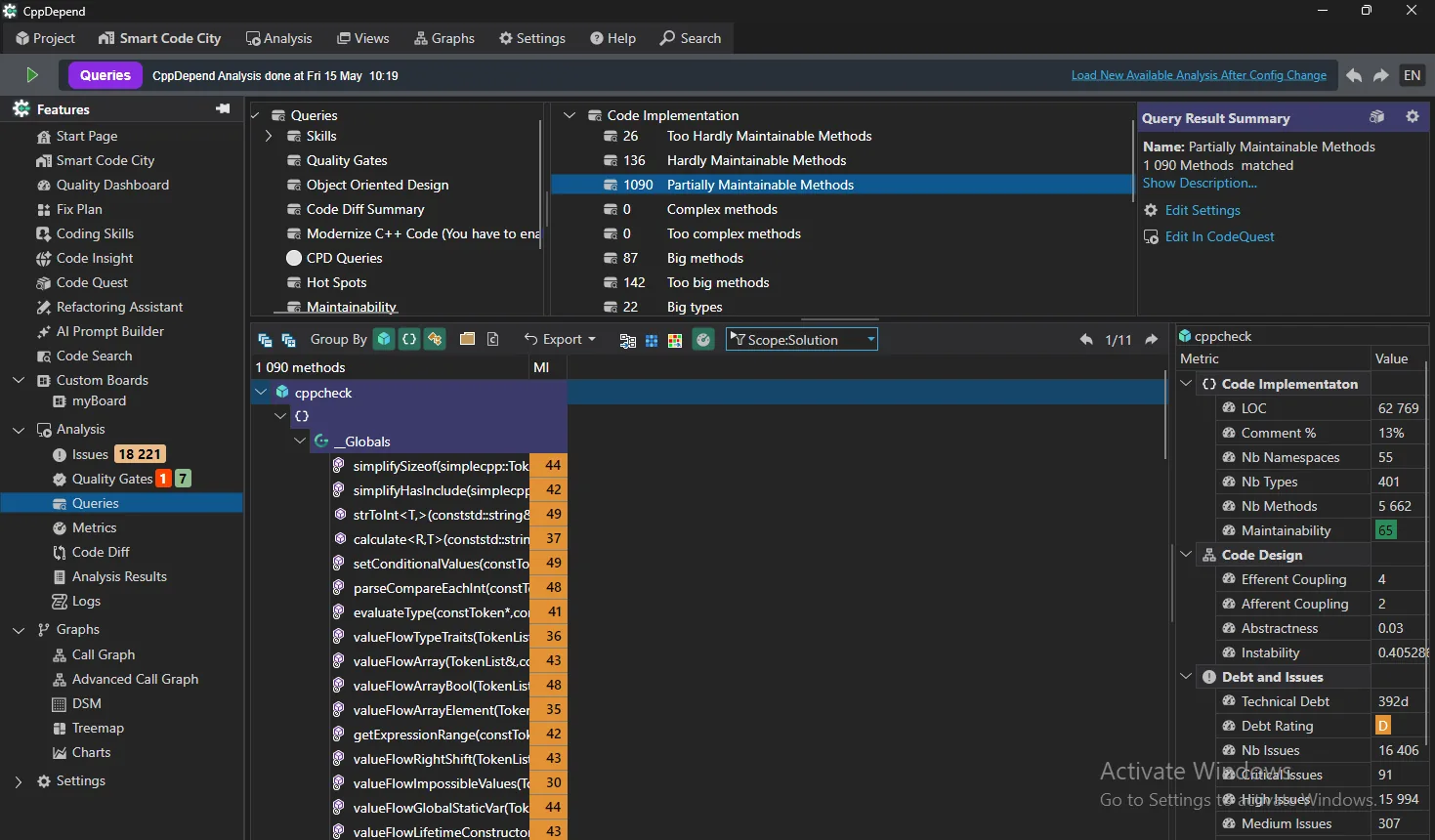This screenshot has width=1435, height=840.
Task: Open the Graphs menu
Action: (x=443, y=38)
